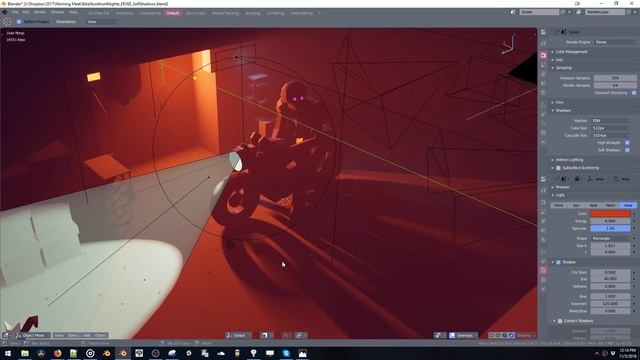640x360 pixels.
Task: Enable the Contact Shadows checkbox
Action: (x=560, y=321)
